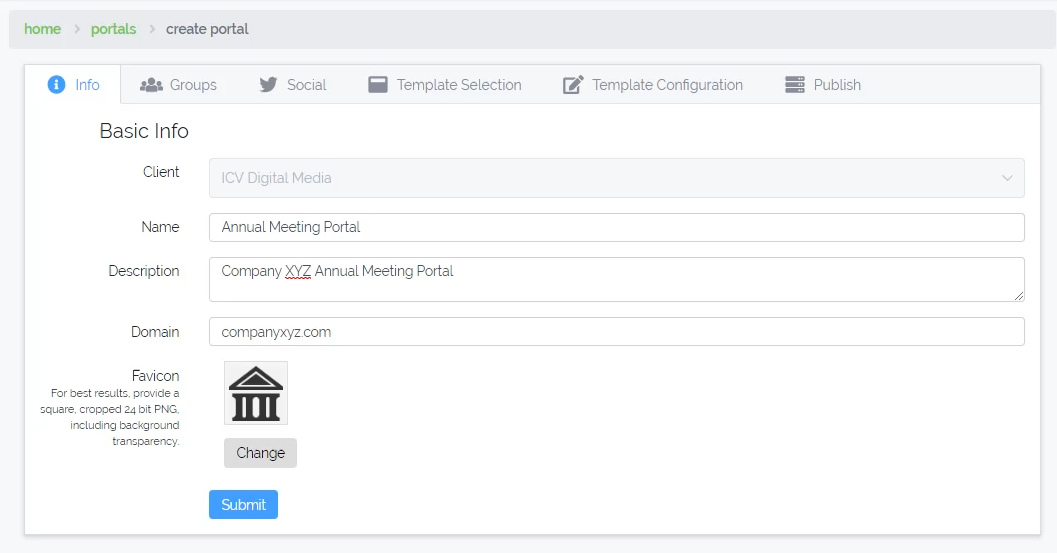
Task: Click the server stack icon for Publish
Action: (795, 85)
